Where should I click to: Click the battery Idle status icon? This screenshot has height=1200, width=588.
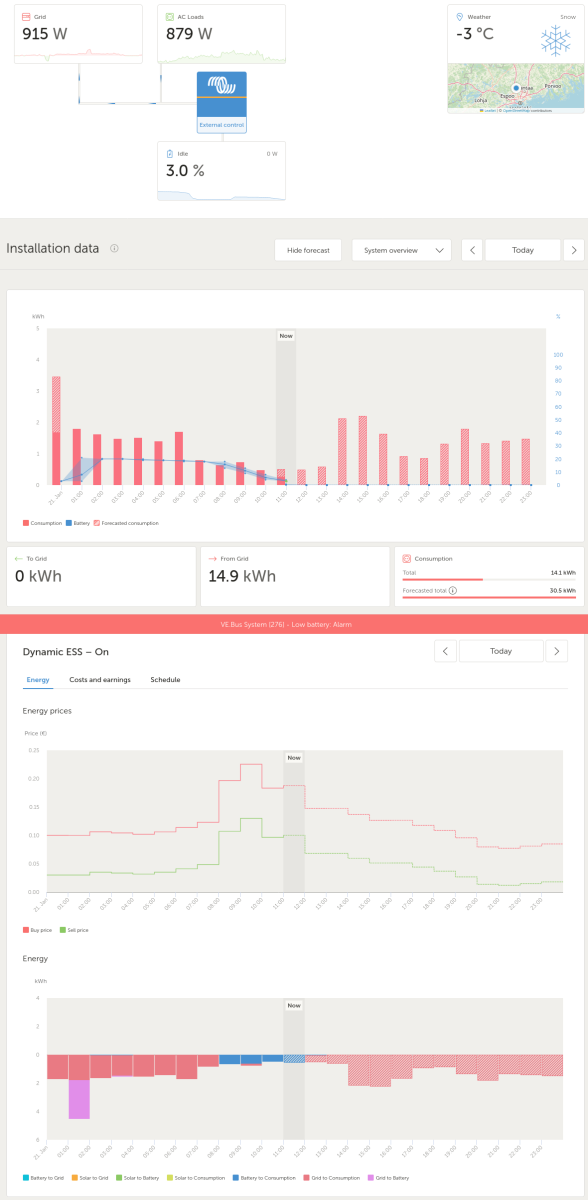coord(170,154)
